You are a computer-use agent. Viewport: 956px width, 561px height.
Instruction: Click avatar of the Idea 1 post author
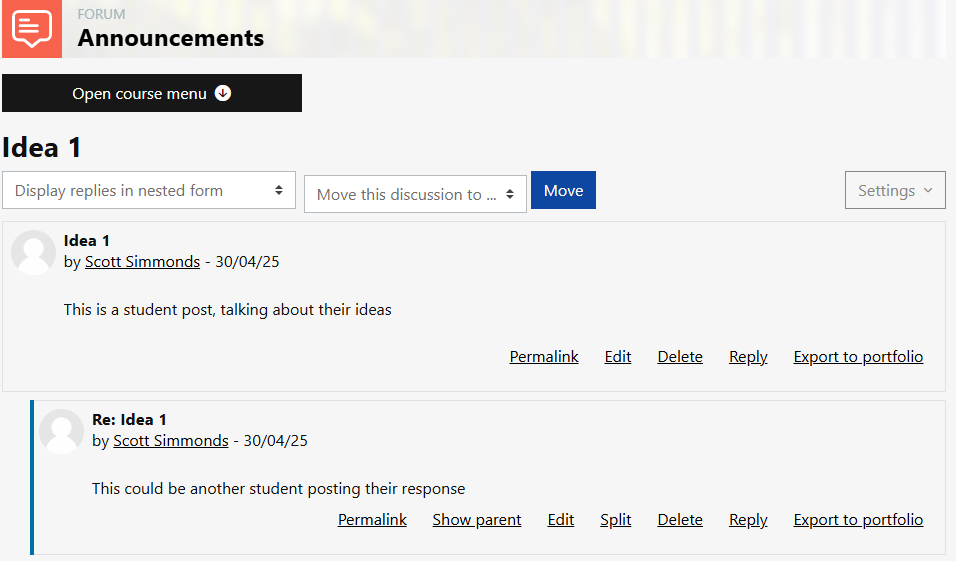(x=34, y=252)
